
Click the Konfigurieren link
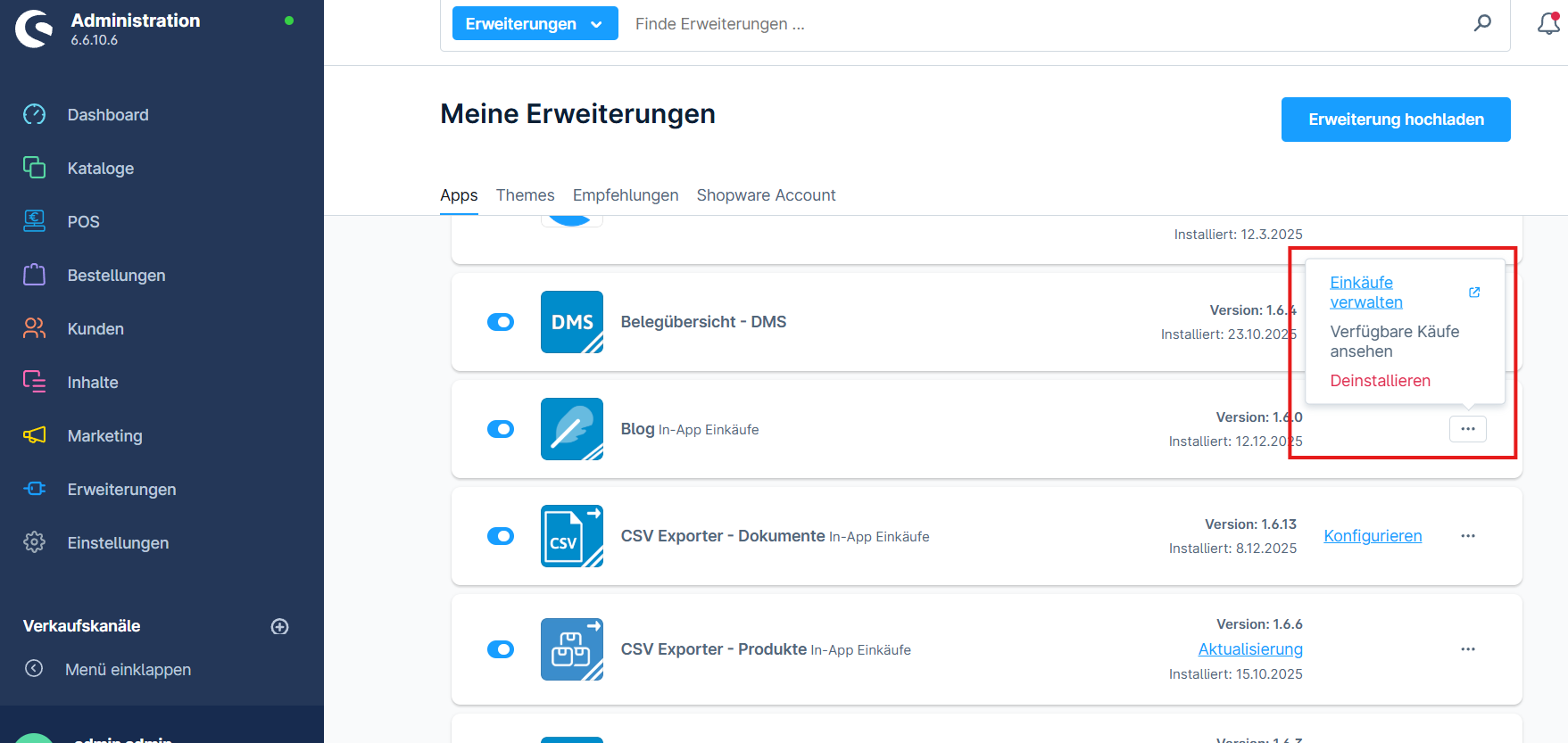1373,536
